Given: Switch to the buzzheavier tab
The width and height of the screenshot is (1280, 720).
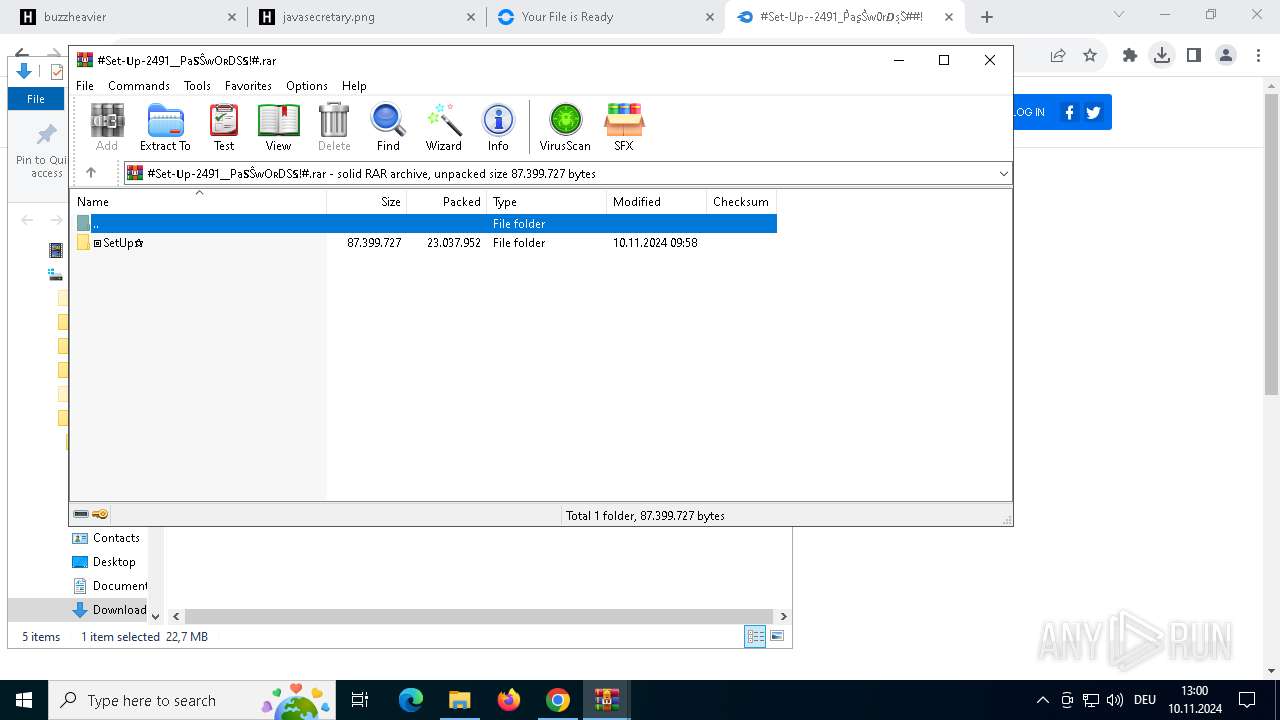Looking at the screenshot, I should pyautogui.click(x=128, y=17).
